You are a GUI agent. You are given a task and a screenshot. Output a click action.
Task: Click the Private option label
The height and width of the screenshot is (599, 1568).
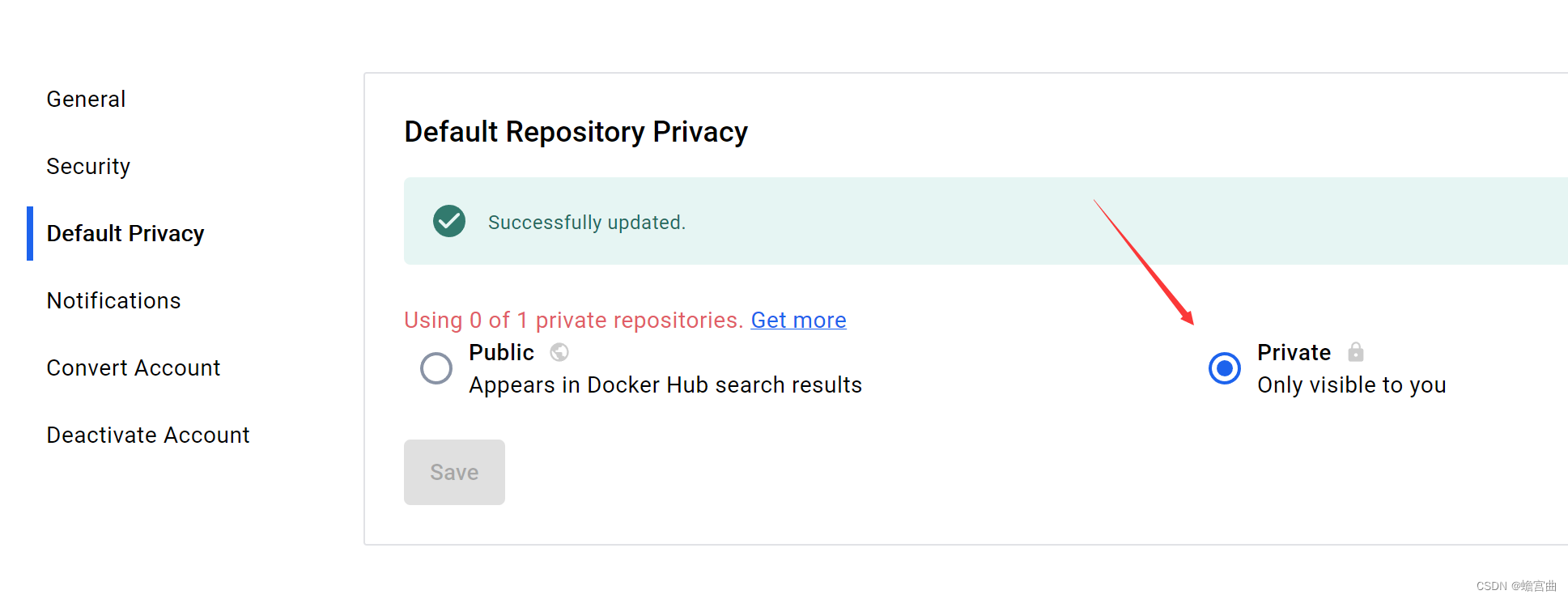(1294, 352)
